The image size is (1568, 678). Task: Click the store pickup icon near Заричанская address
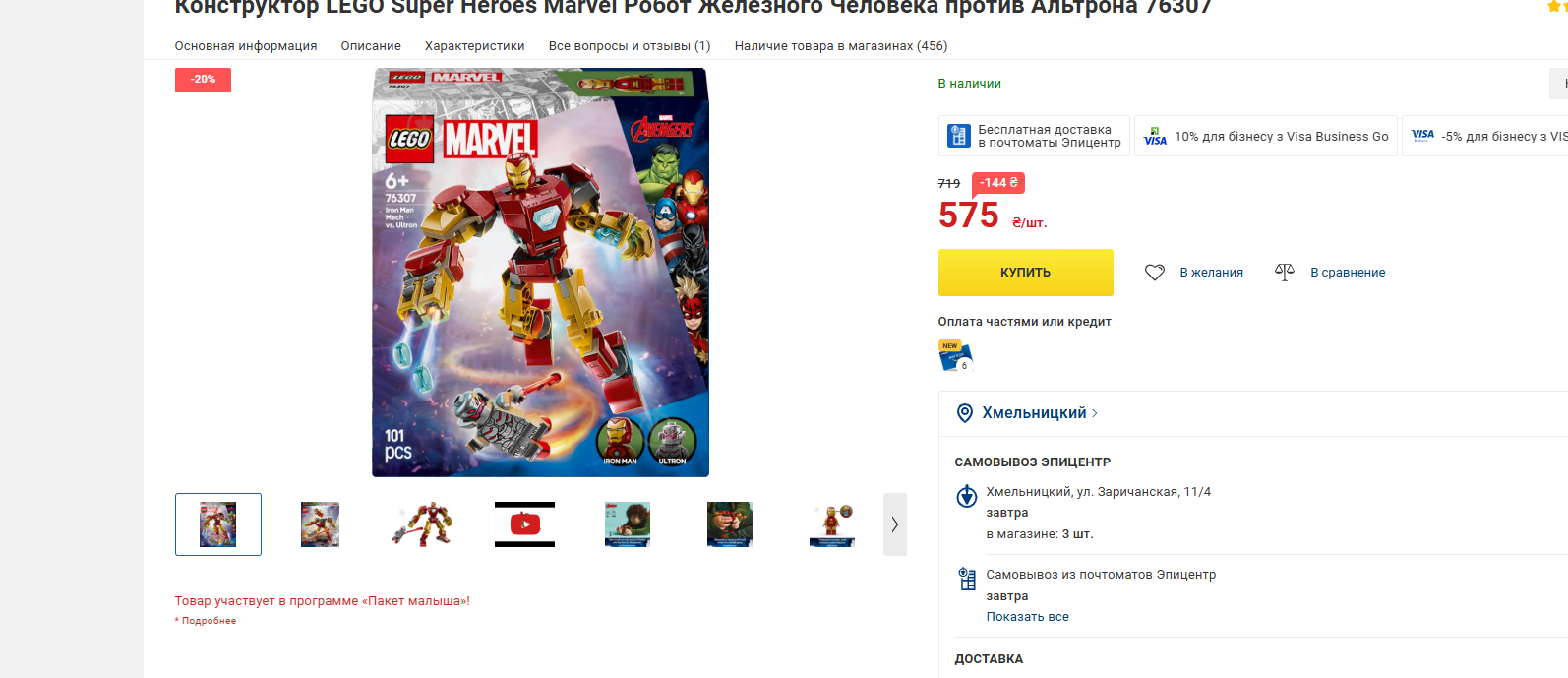tap(967, 496)
